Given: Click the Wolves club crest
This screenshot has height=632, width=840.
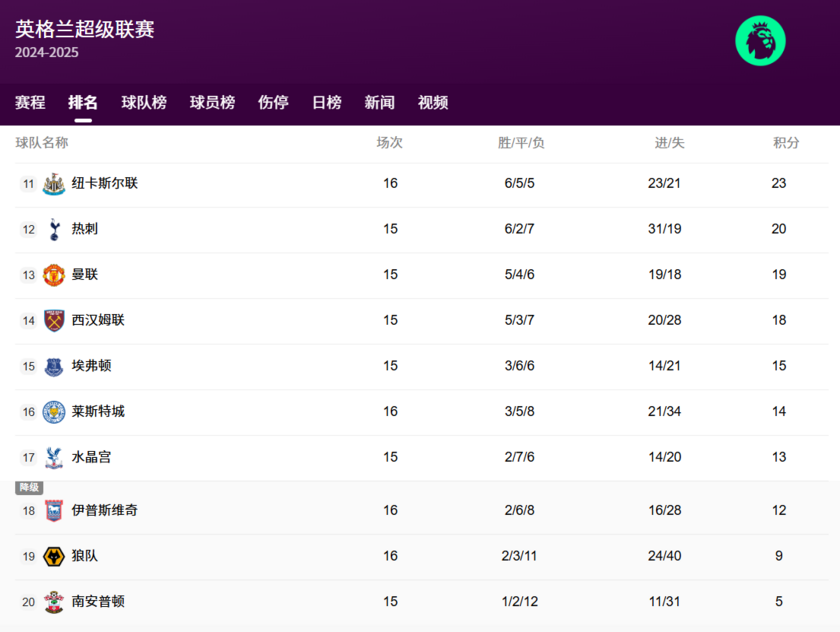Looking at the screenshot, I should pos(54,556).
